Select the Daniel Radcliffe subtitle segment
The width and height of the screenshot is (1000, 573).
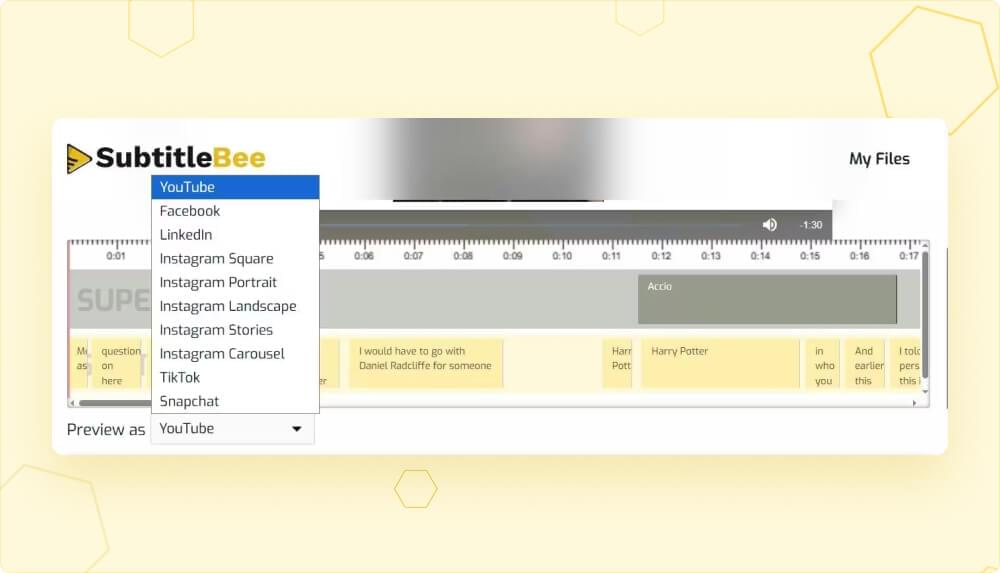425,363
